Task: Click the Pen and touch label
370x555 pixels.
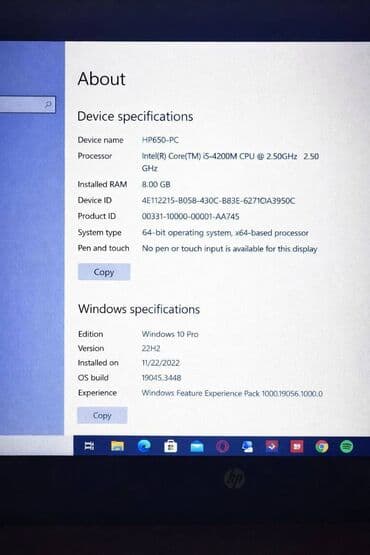Action: click(x=103, y=248)
